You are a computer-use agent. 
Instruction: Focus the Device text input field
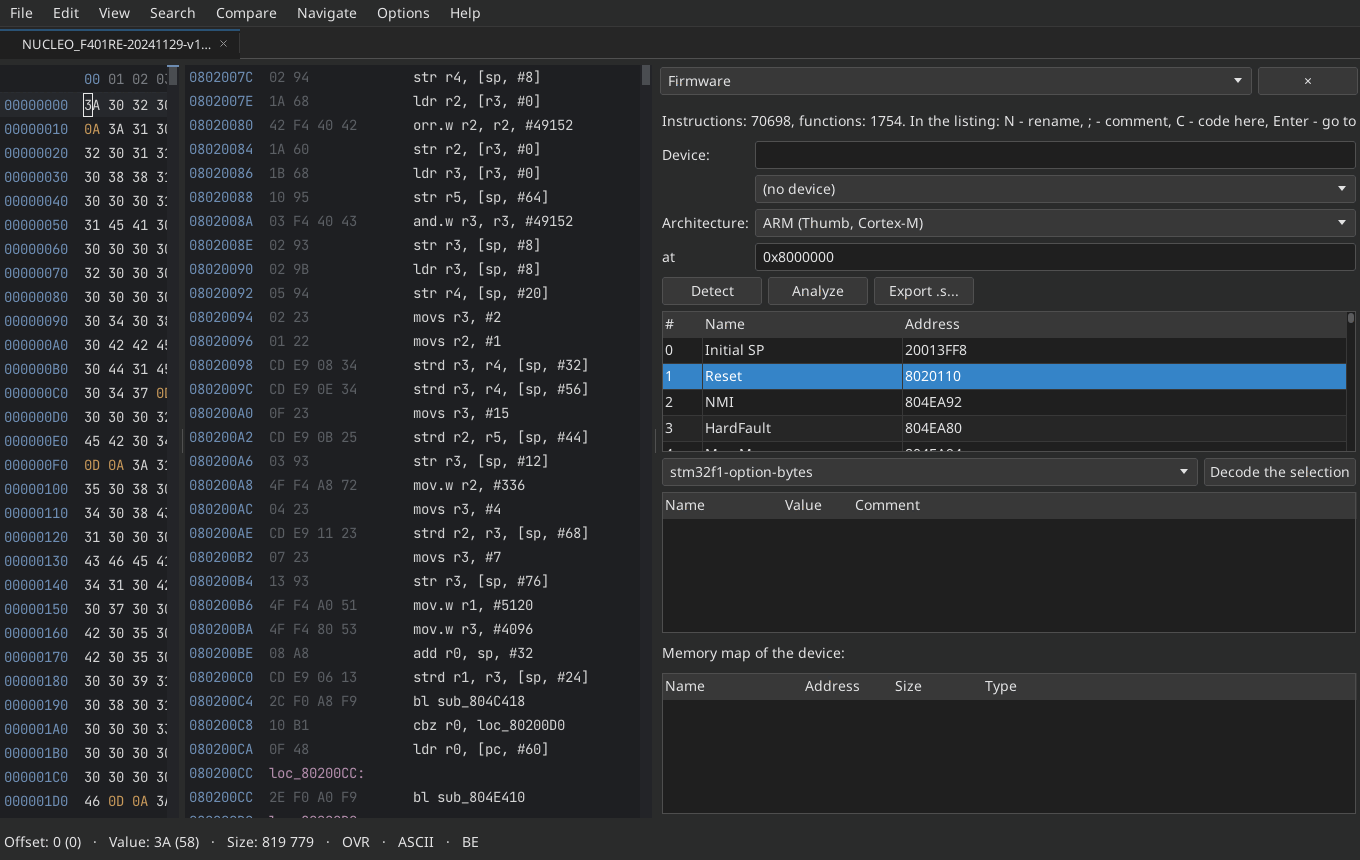(1055, 155)
